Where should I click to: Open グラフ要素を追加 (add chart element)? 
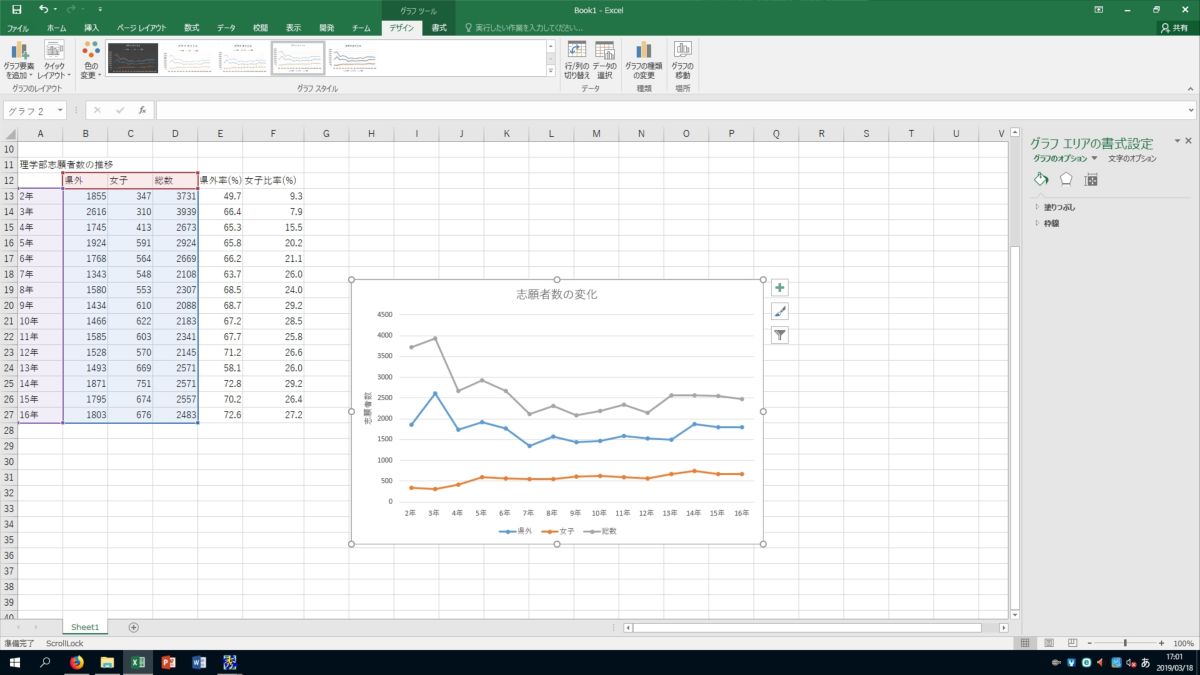point(19,60)
